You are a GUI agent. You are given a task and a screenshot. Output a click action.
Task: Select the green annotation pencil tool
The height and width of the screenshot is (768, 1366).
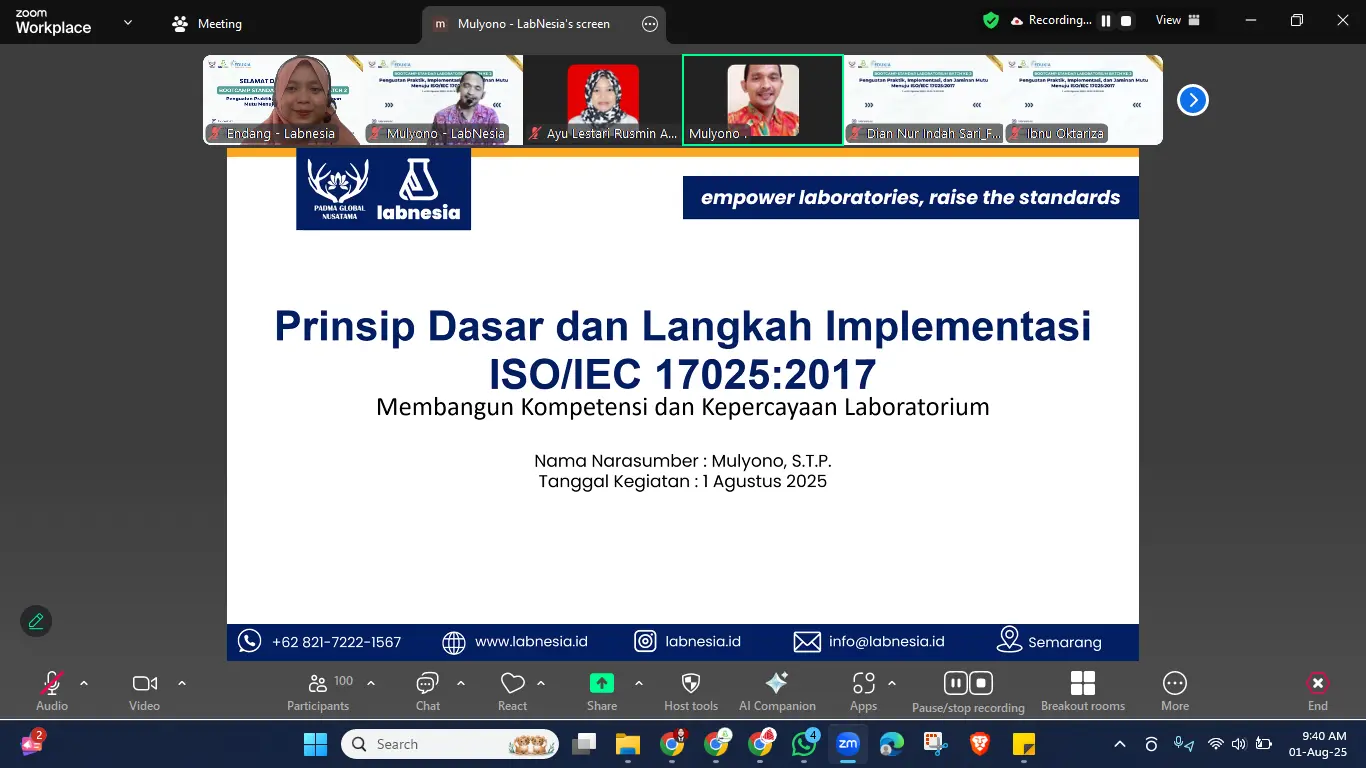(36, 621)
